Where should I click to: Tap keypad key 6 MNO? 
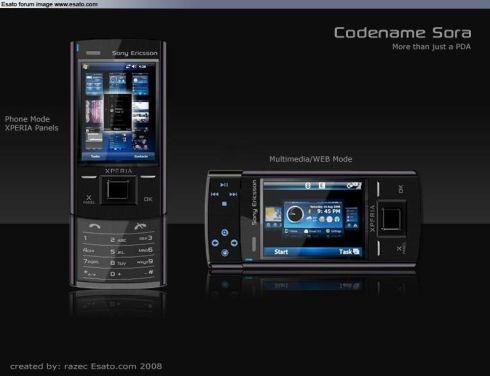(145, 250)
